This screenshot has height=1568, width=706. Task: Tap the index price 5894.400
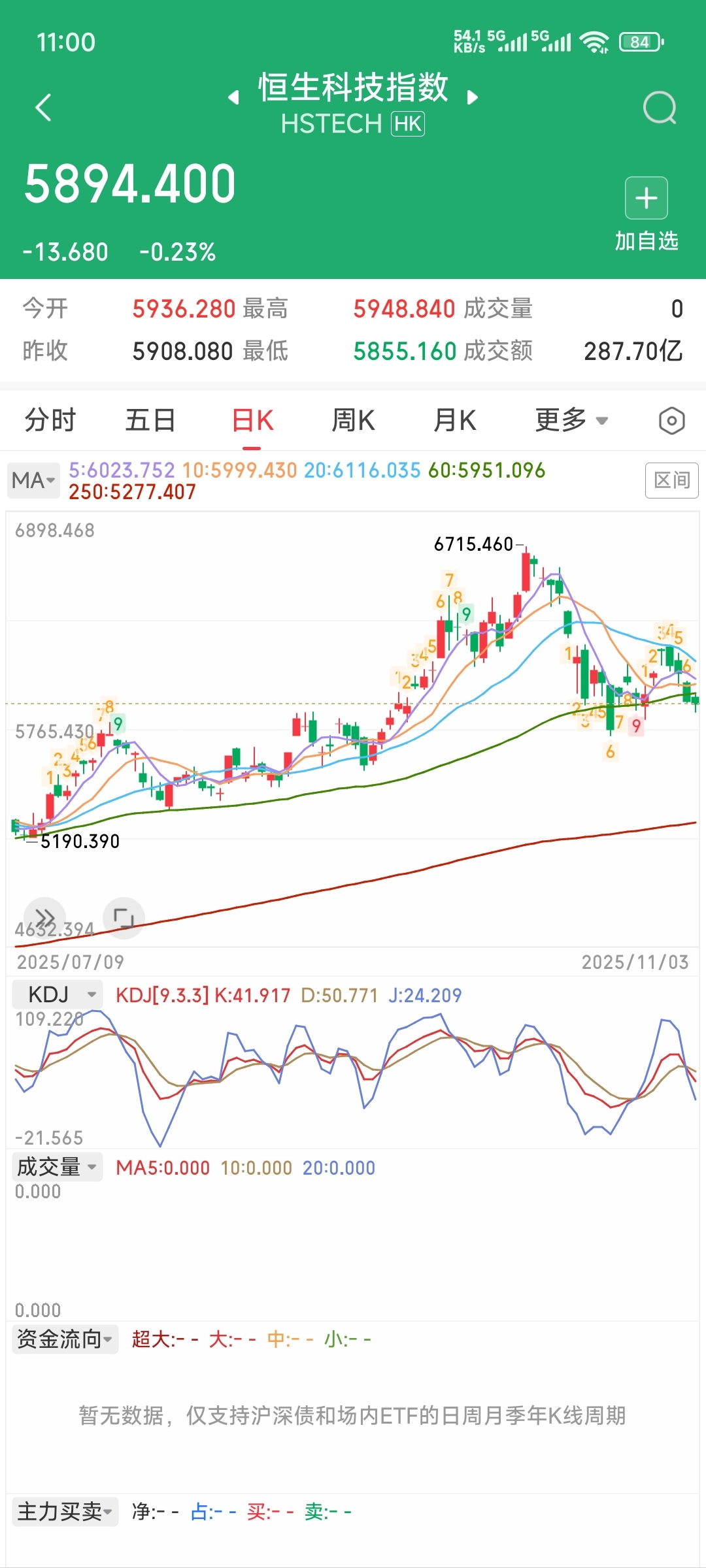coord(129,184)
